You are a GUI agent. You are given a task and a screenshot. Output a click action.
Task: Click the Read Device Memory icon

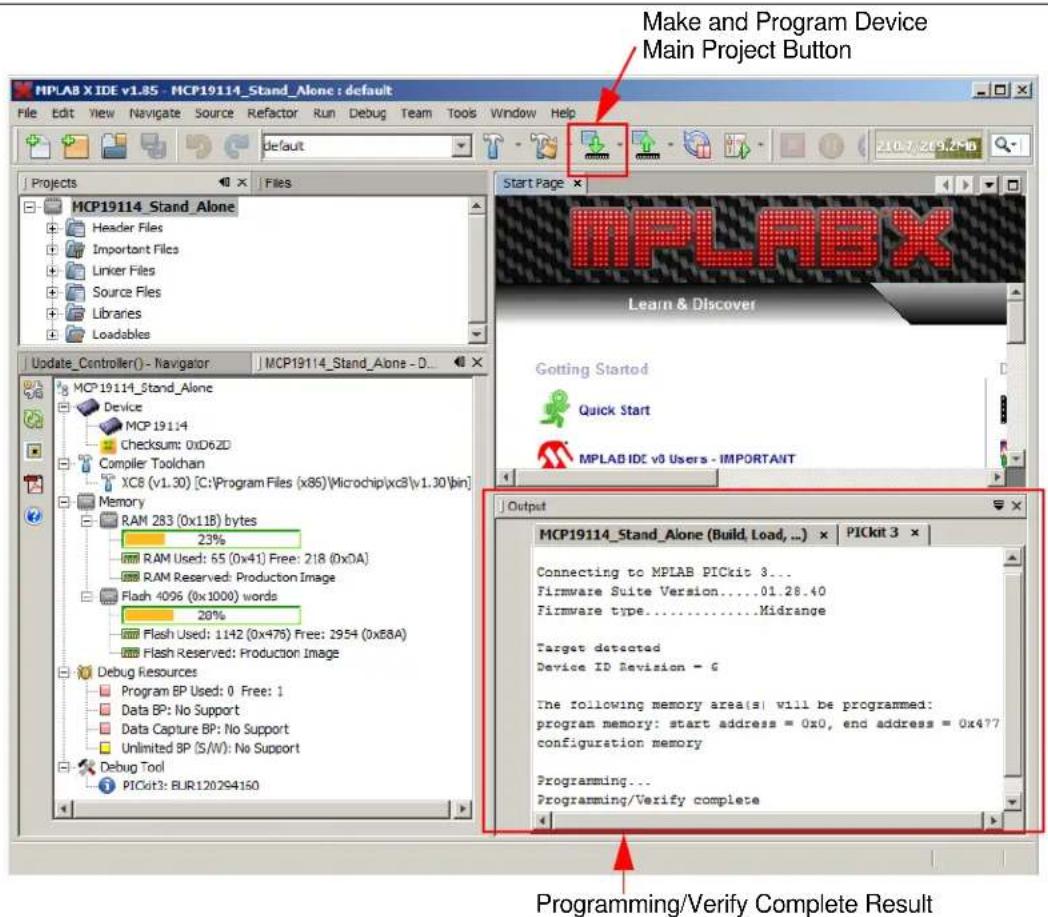646,145
